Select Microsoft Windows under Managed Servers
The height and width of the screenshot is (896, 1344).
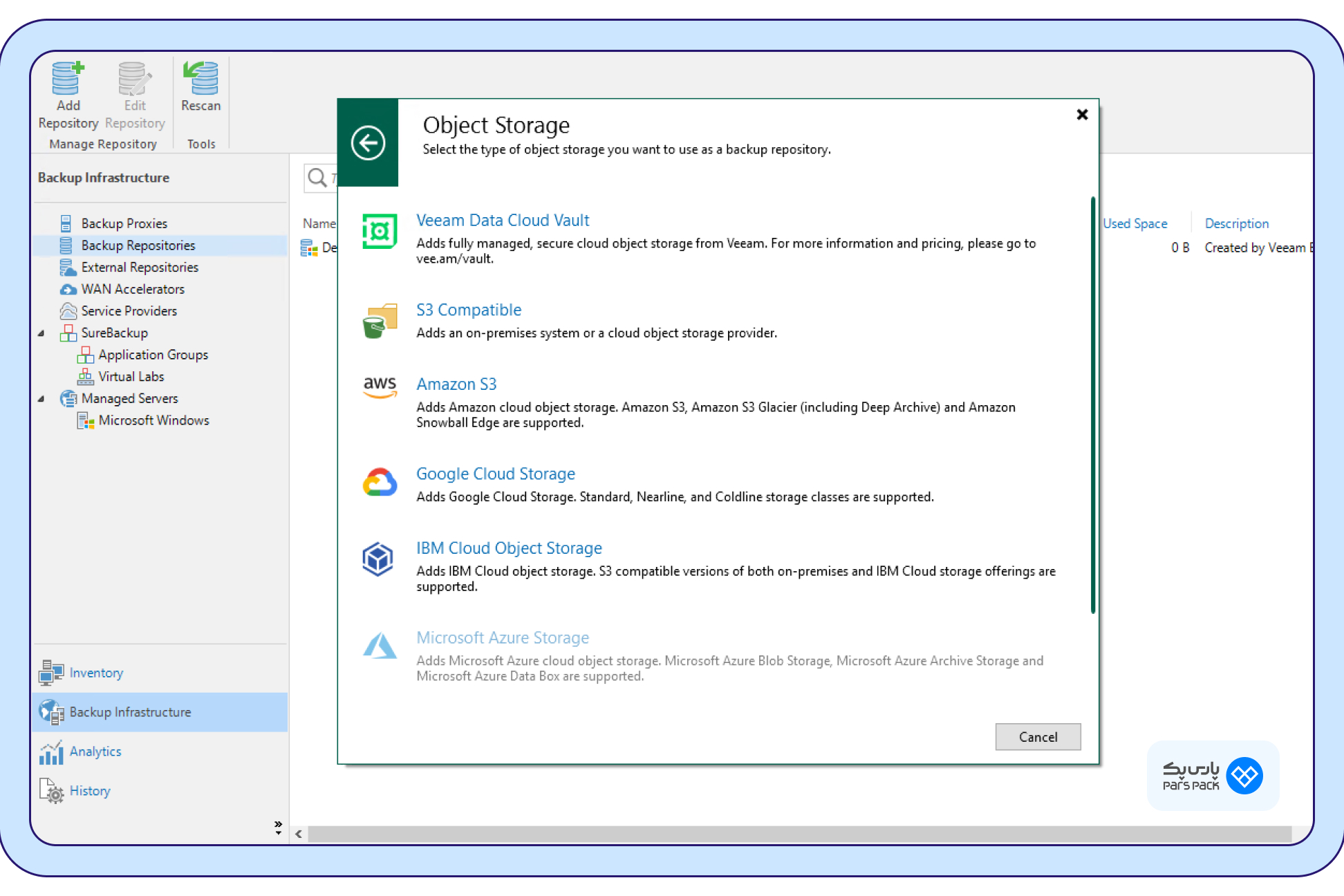click(153, 420)
